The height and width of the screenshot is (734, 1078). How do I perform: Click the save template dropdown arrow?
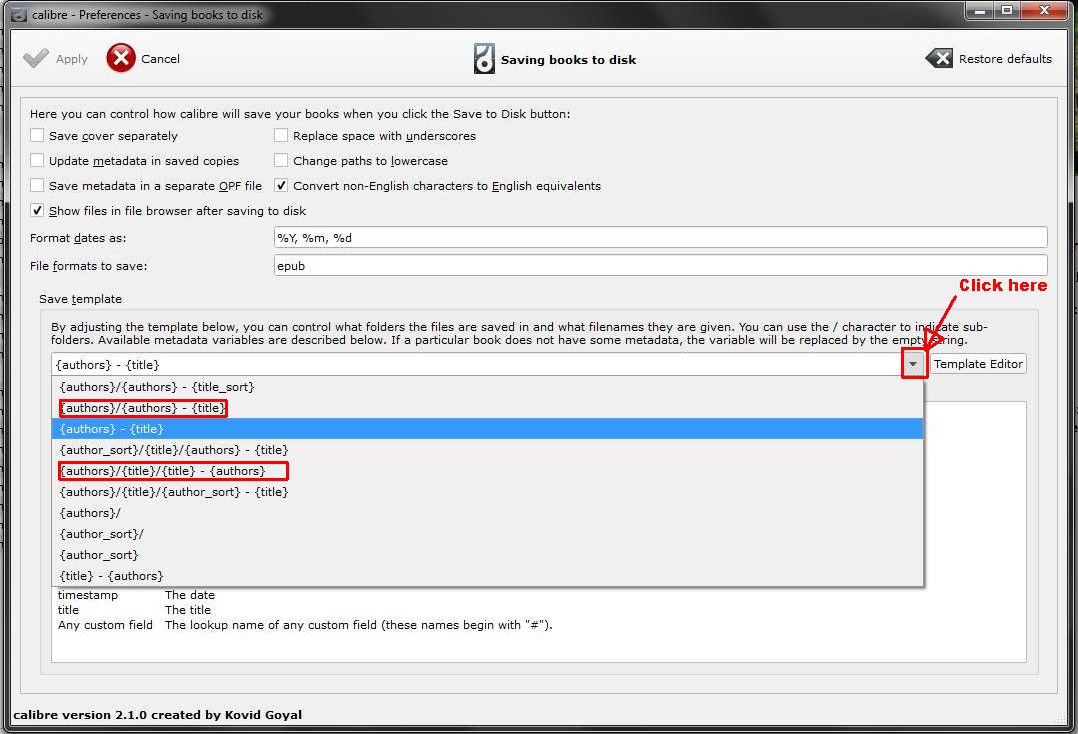pyautogui.click(x=913, y=364)
